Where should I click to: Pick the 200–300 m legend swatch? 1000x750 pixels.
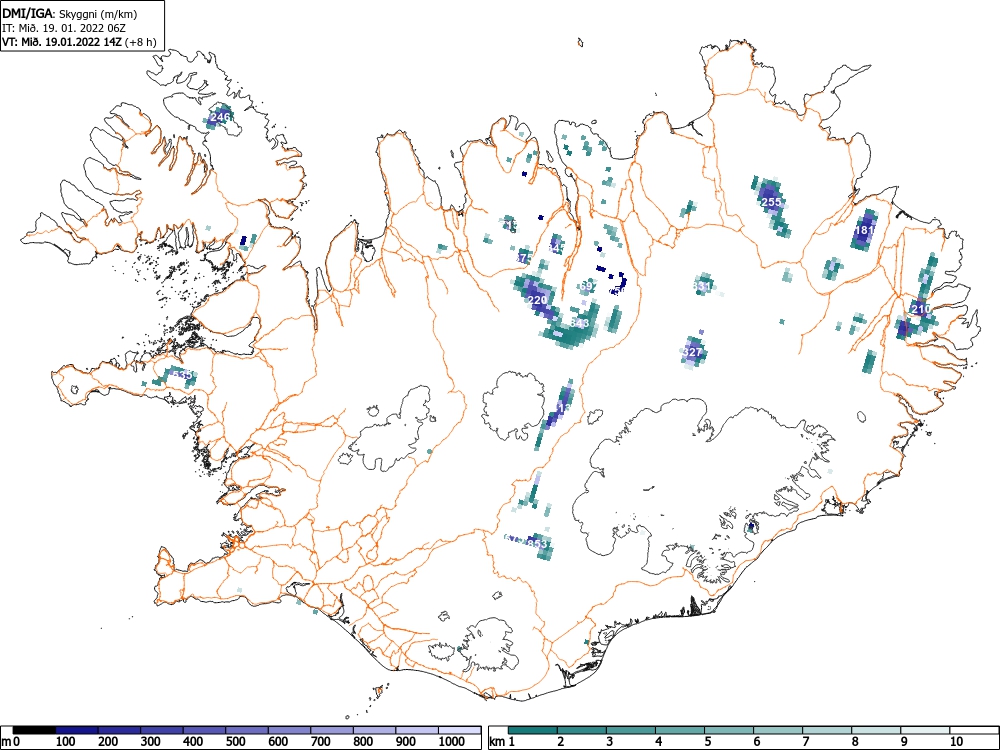point(119,730)
